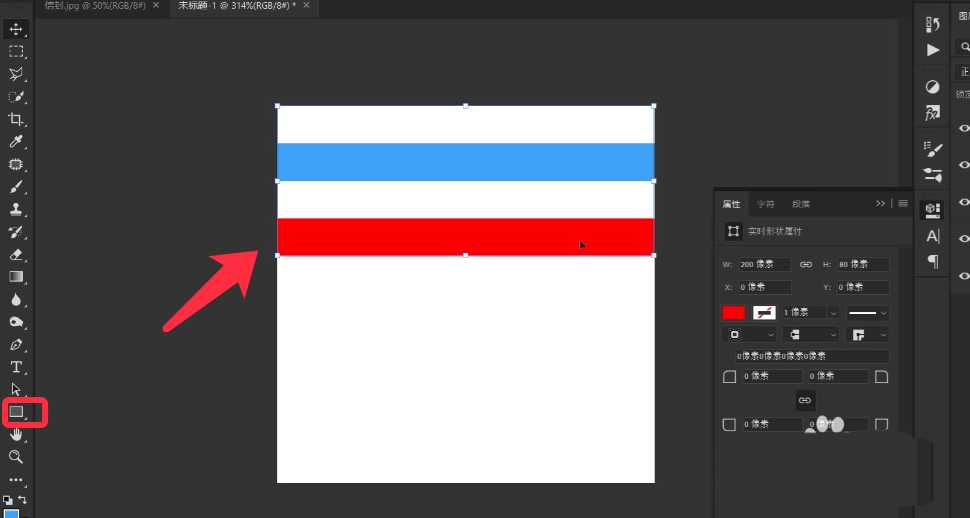Open the stroke line join dropdown
The image size is (970, 518).
868,334
